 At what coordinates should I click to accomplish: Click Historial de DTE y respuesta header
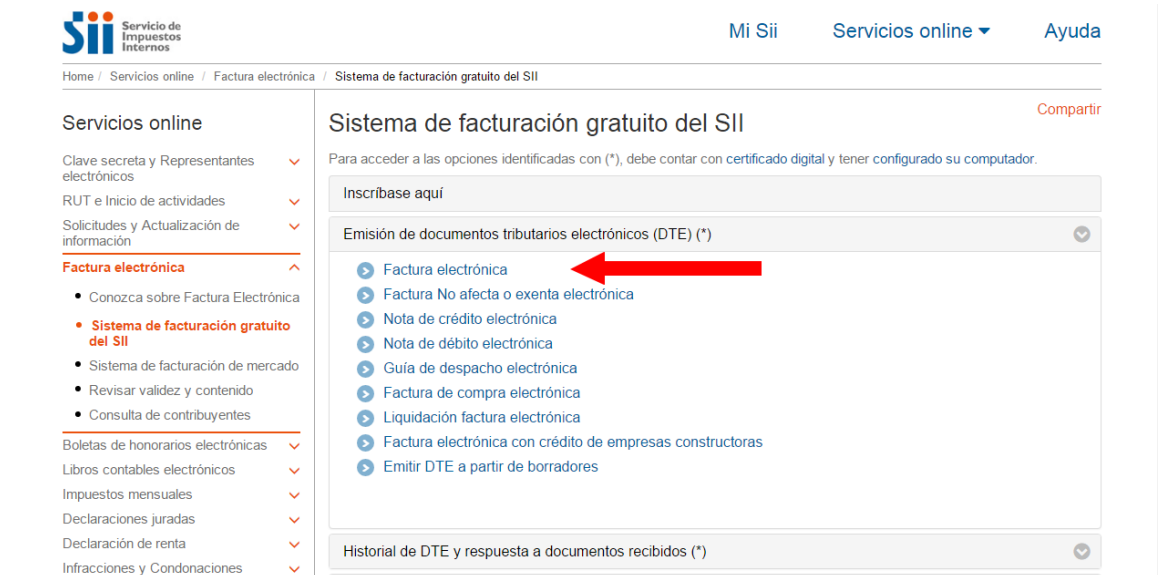(x=715, y=552)
